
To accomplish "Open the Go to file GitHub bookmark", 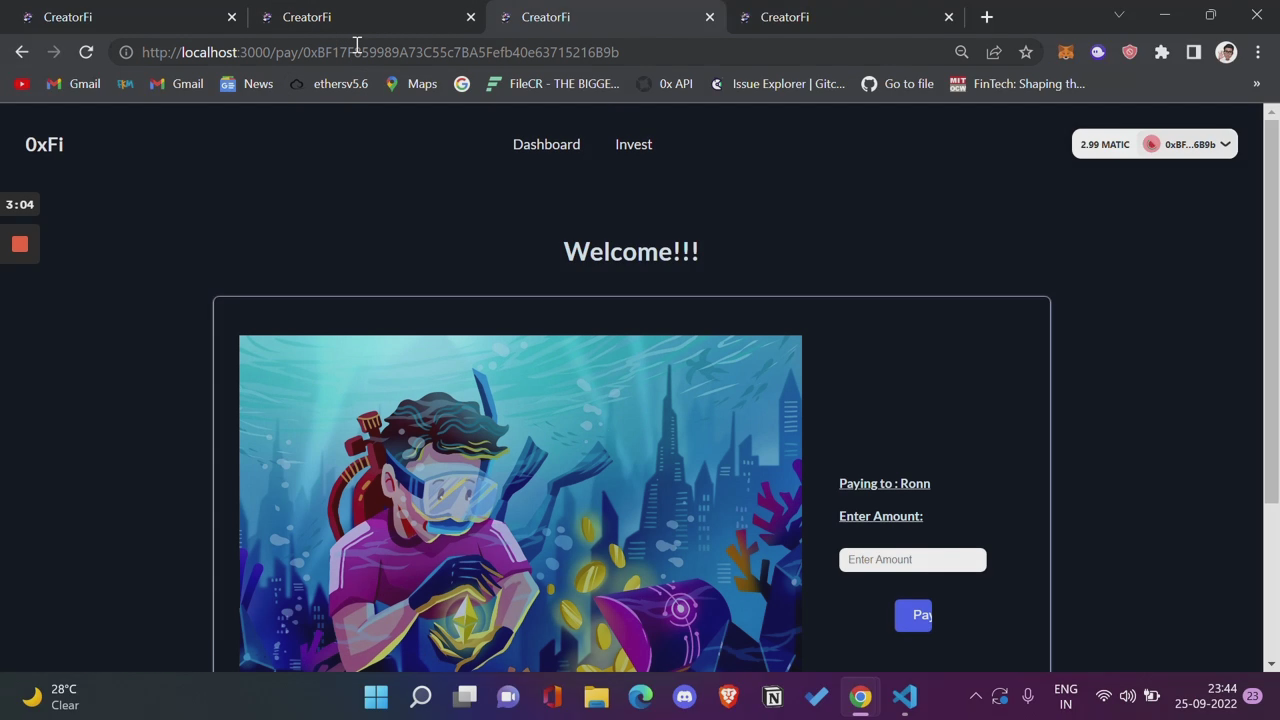I will [x=897, y=84].
